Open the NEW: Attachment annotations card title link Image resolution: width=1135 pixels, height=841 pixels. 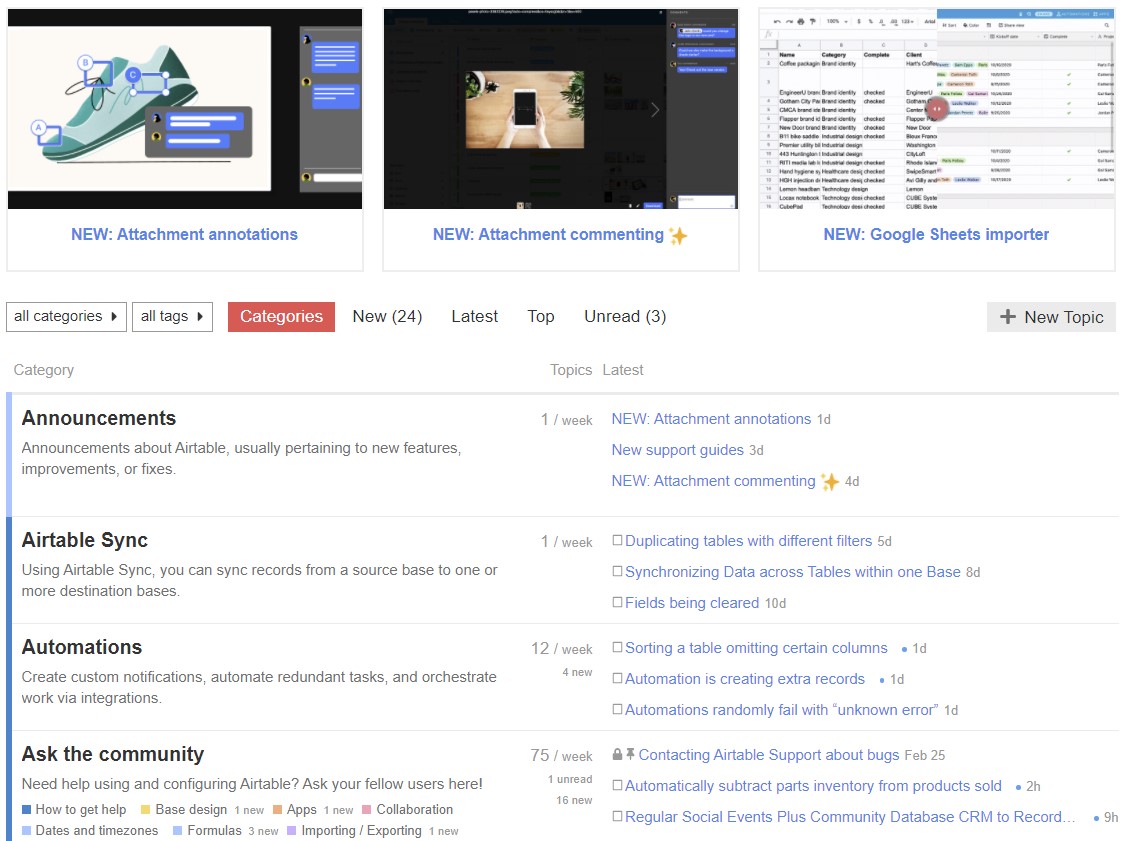tap(185, 234)
